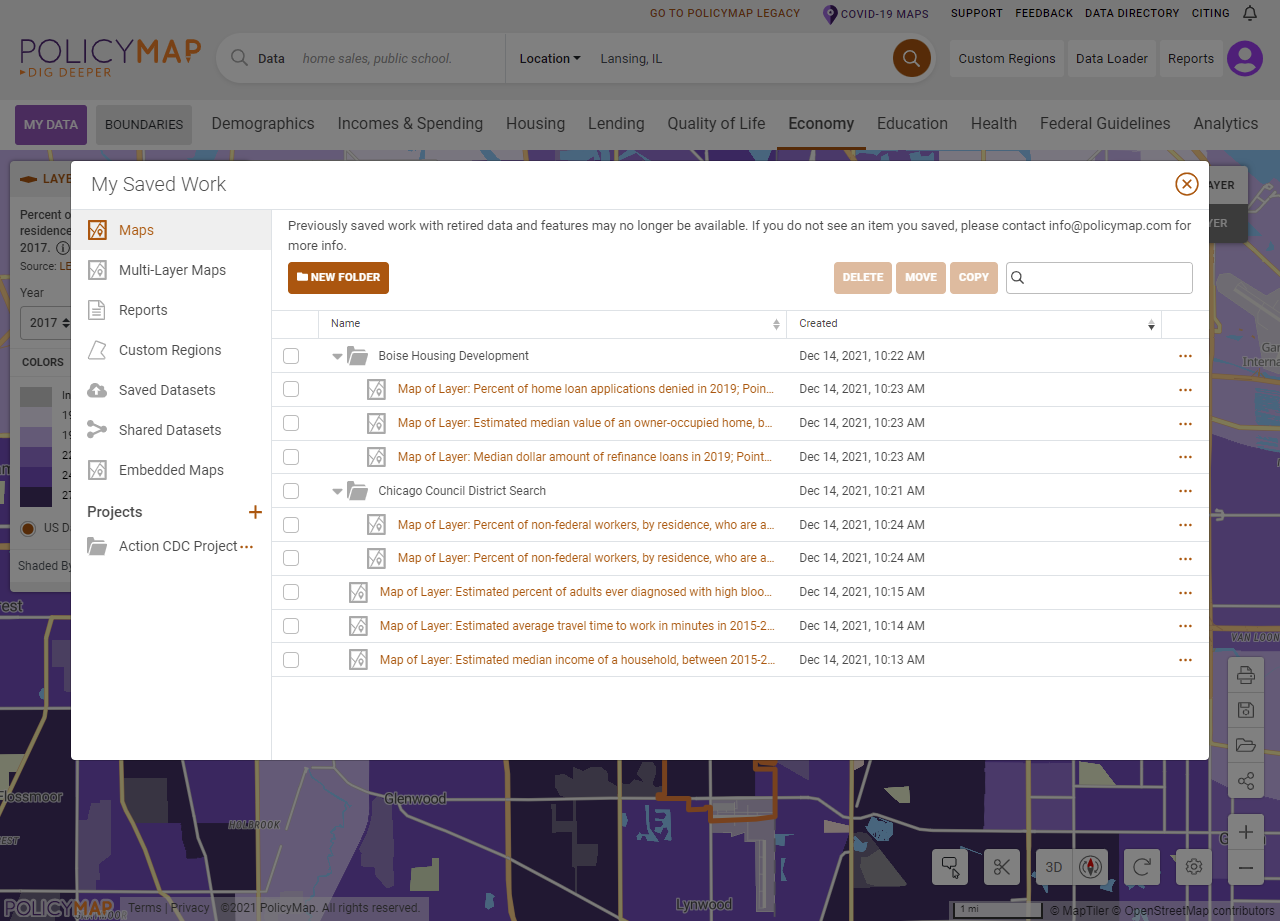Click the compass orientation icon
Screen dimensions: 1280x921
[x=1091, y=867]
